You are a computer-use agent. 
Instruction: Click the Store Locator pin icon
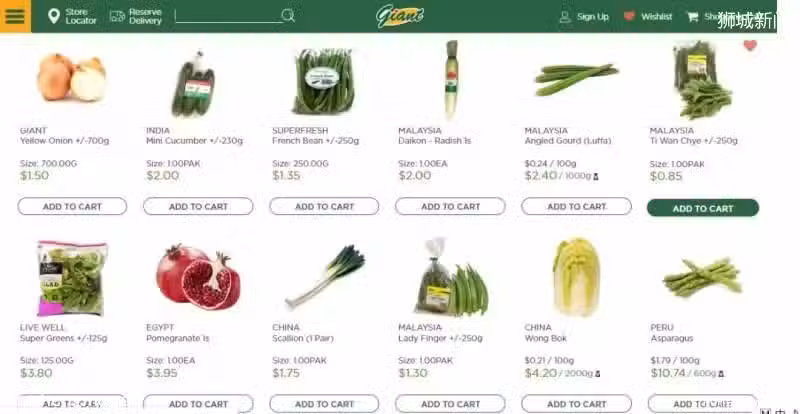coord(54,16)
